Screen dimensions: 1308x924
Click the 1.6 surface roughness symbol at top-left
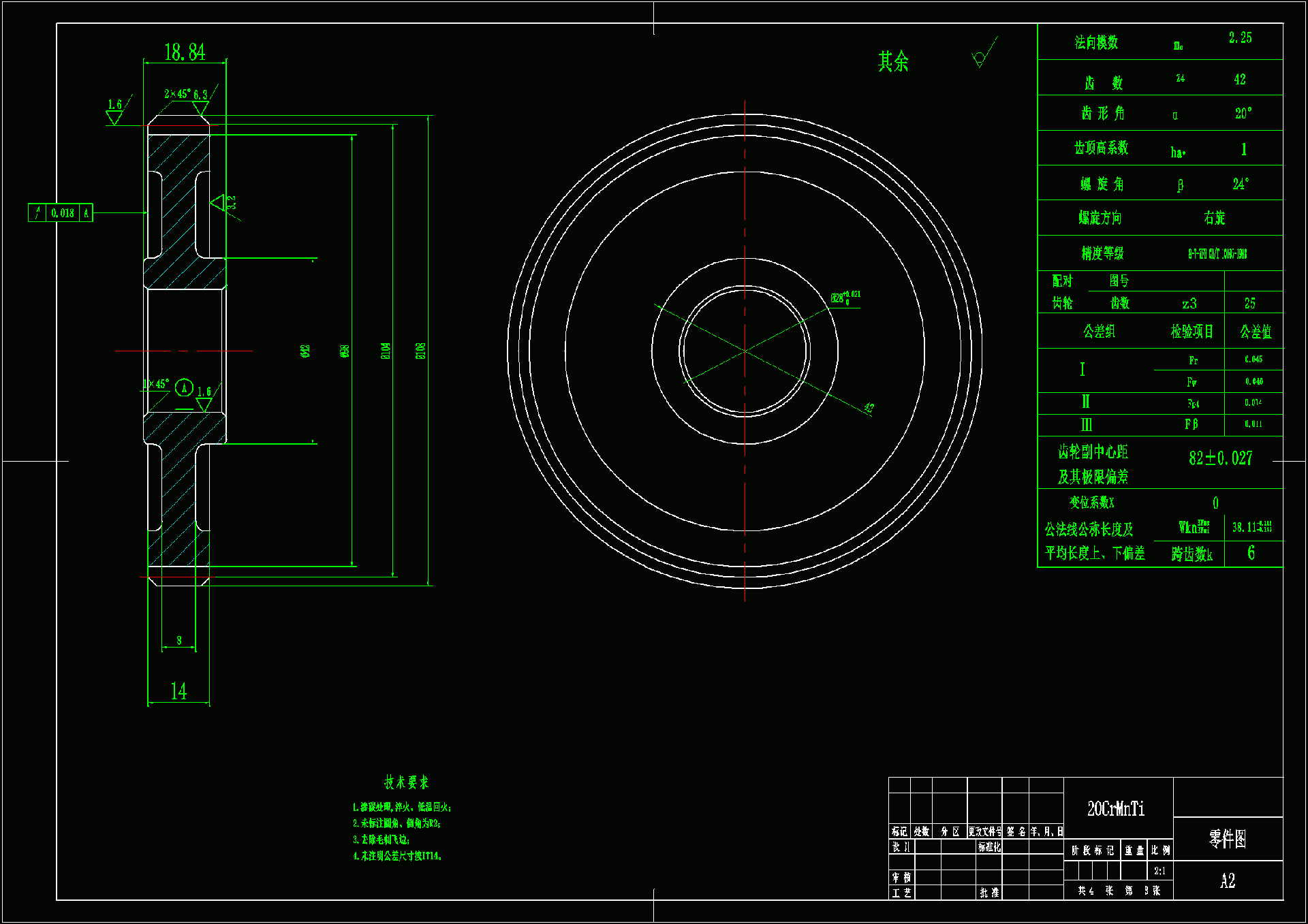pos(114,112)
